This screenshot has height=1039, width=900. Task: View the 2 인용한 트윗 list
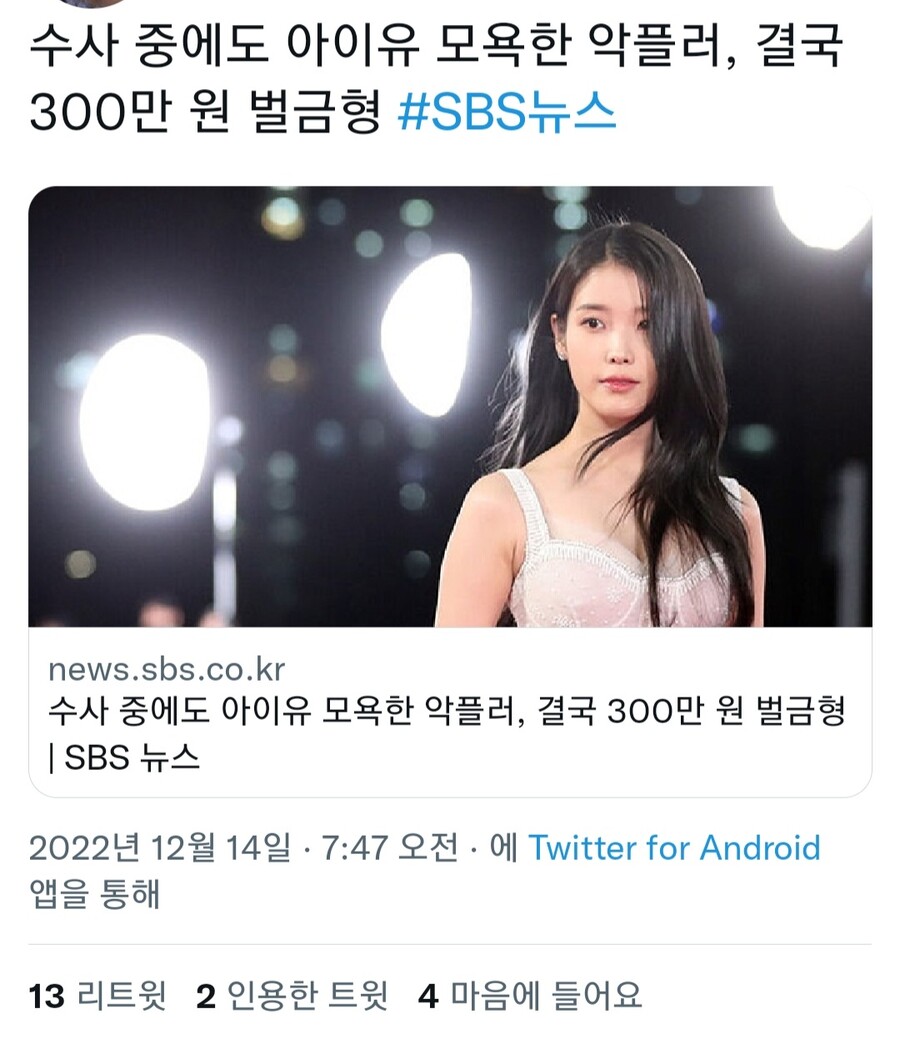[292, 995]
